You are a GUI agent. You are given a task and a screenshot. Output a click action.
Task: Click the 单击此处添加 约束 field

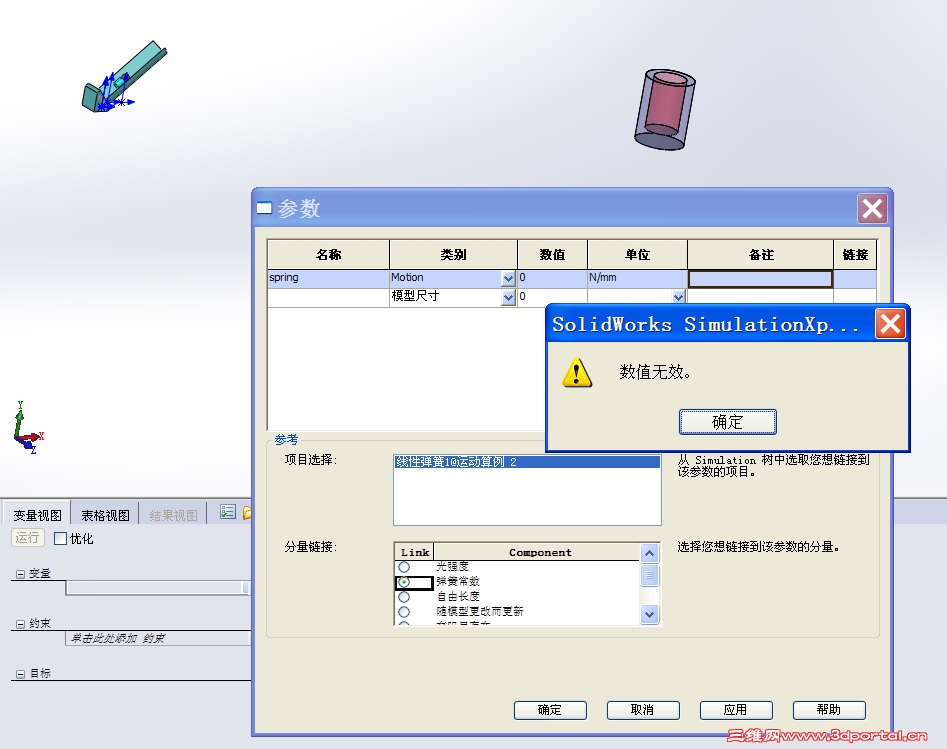tap(158, 638)
